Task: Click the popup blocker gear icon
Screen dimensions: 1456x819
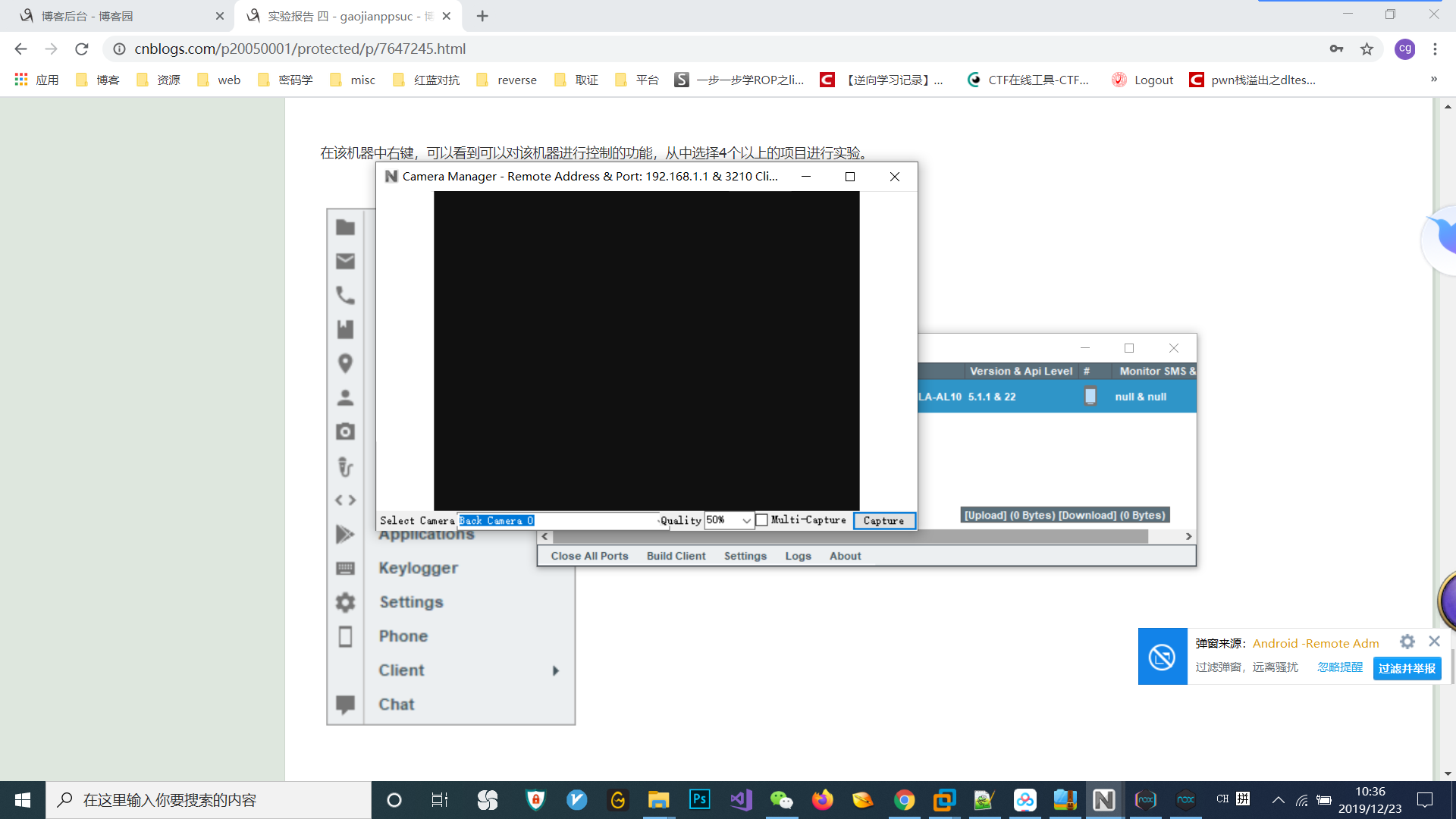Action: [1407, 642]
